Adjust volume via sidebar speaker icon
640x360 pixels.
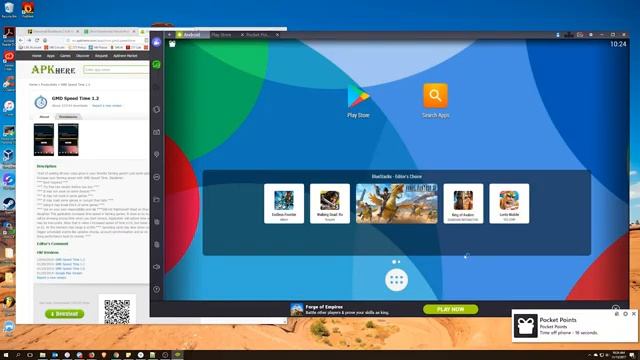(x=156, y=267)
